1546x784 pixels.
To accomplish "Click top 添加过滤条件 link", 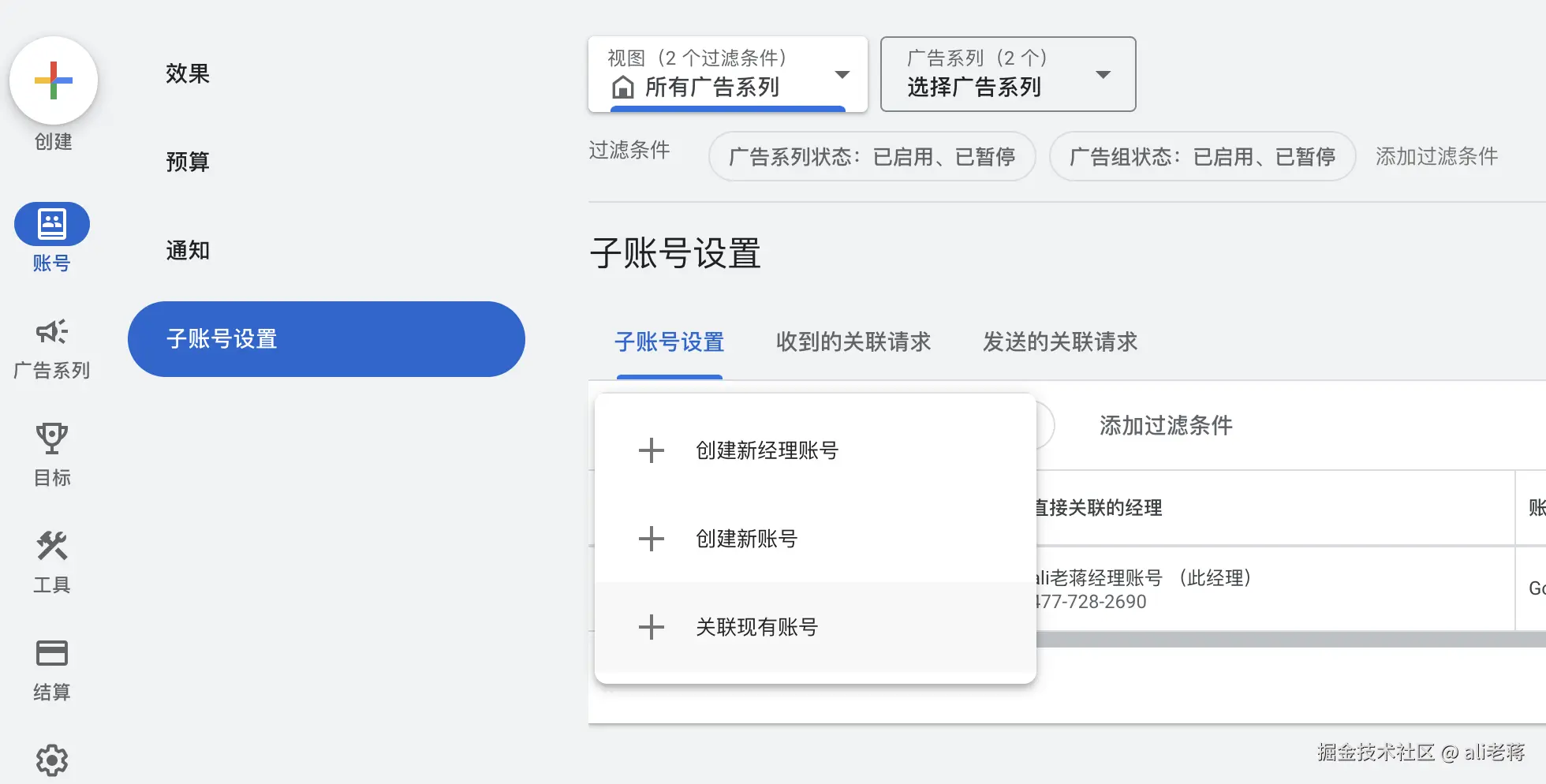I will click(x=1437, y=156).
